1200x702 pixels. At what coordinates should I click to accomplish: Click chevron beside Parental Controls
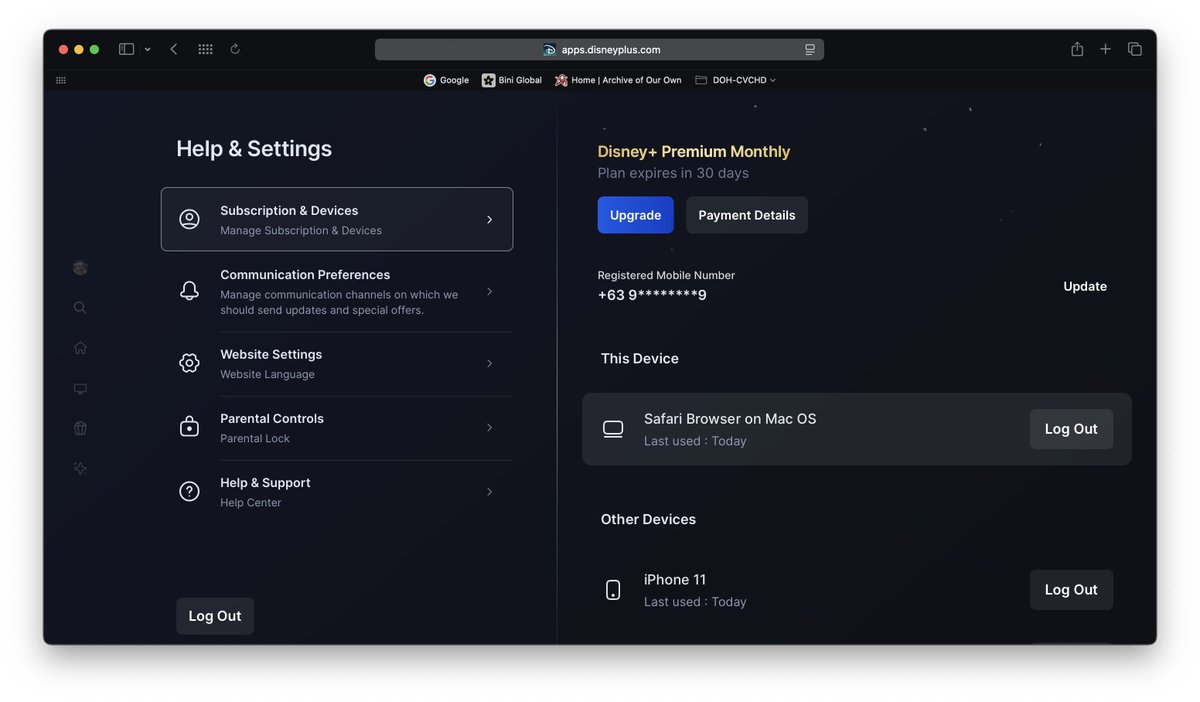point(489,427)
